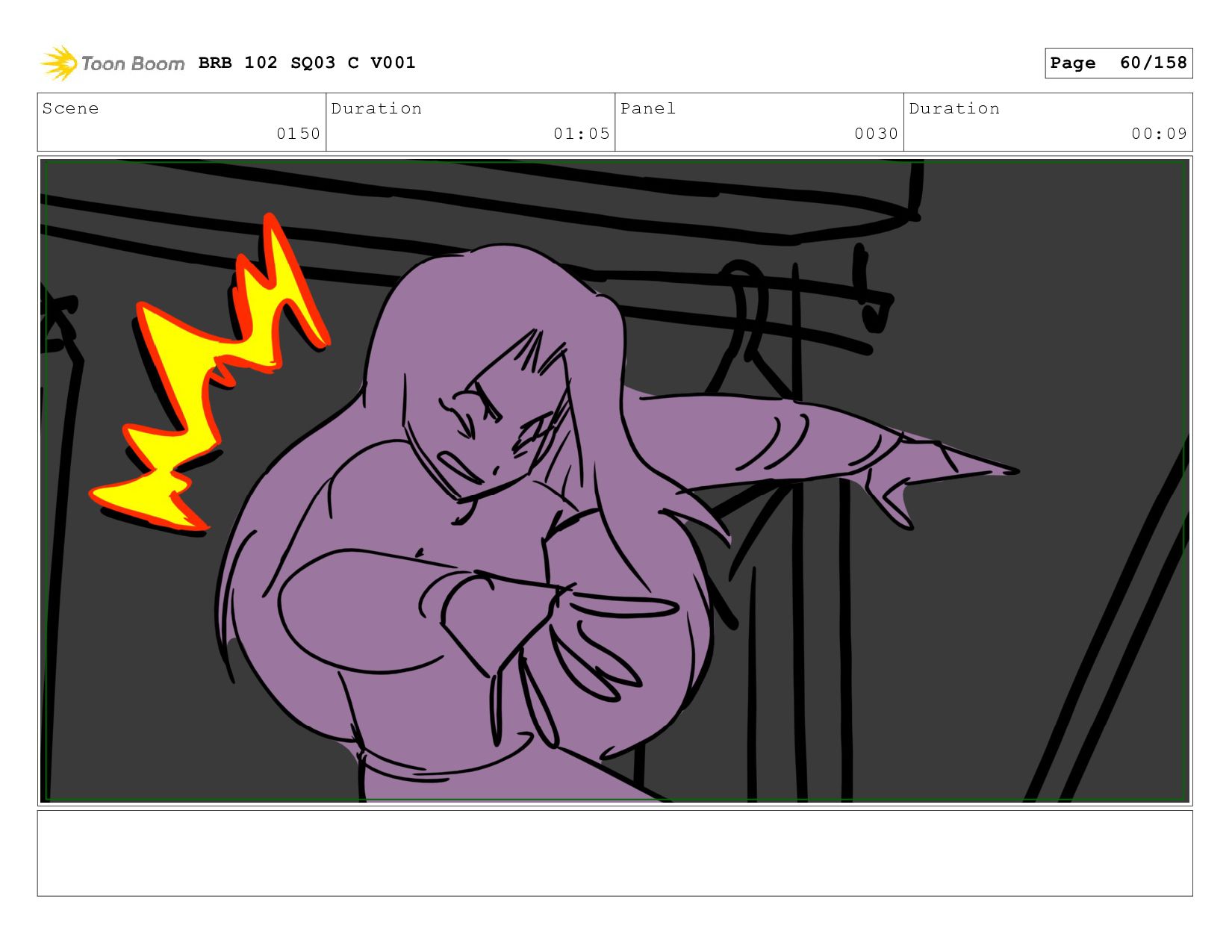
Task: Click the 'Panel' label
Action: point(648,108)
